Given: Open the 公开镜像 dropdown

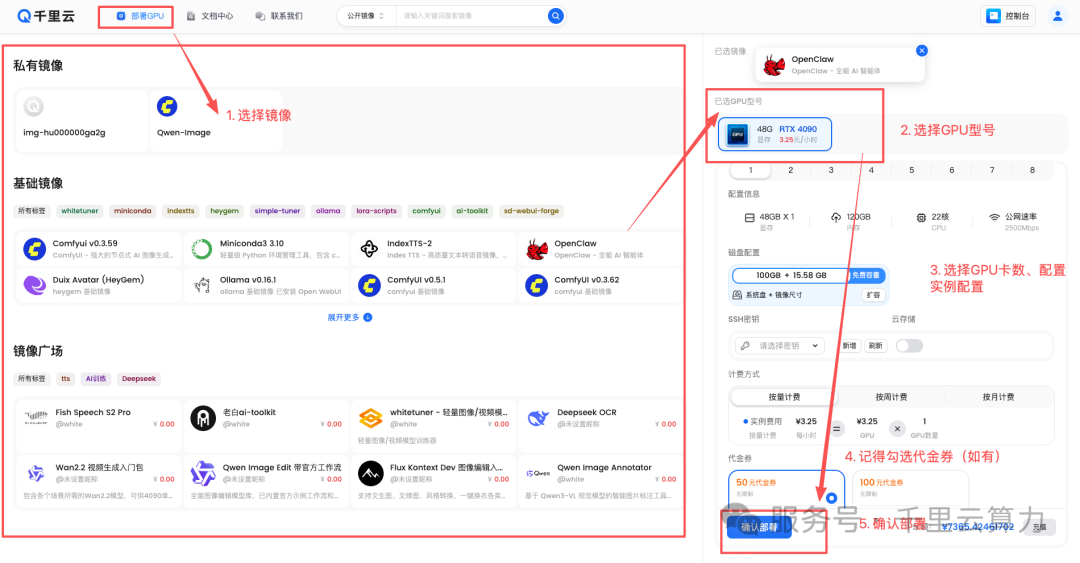Looking at the screenshot, I should point(366,16).
